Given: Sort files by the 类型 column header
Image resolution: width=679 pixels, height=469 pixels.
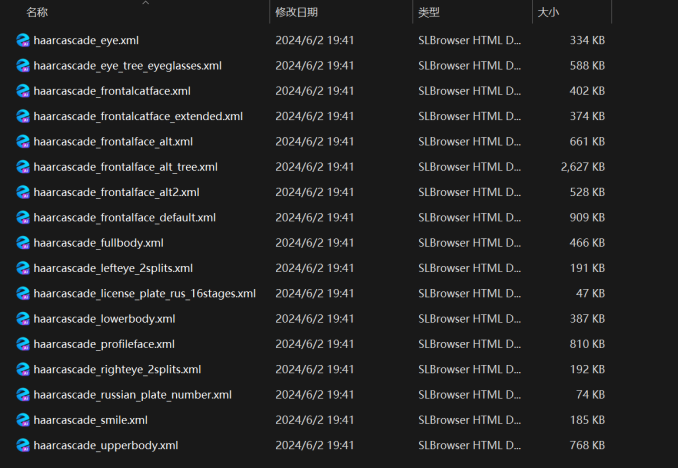Looking at the screenshot, I should coord(429,12).
